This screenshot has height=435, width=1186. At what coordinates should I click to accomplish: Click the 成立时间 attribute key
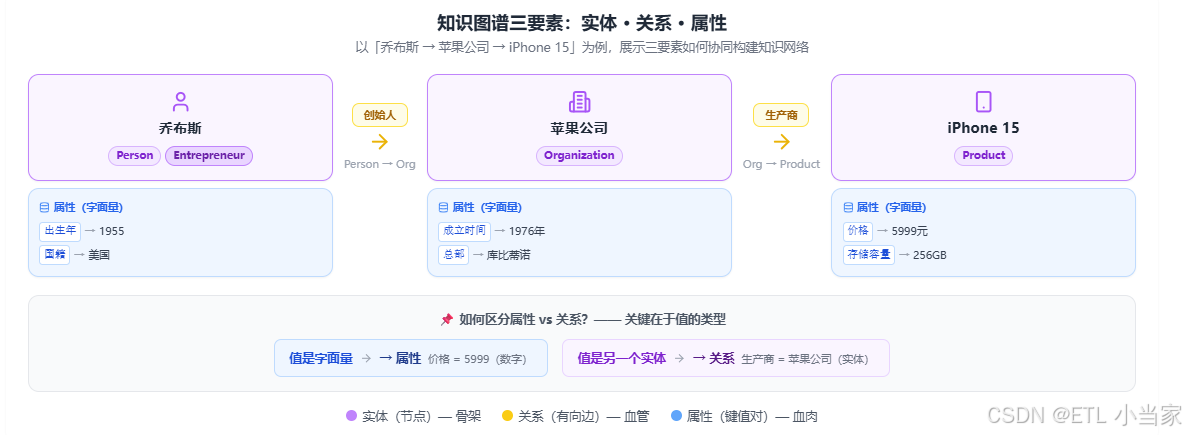click(x=464, y=231)
